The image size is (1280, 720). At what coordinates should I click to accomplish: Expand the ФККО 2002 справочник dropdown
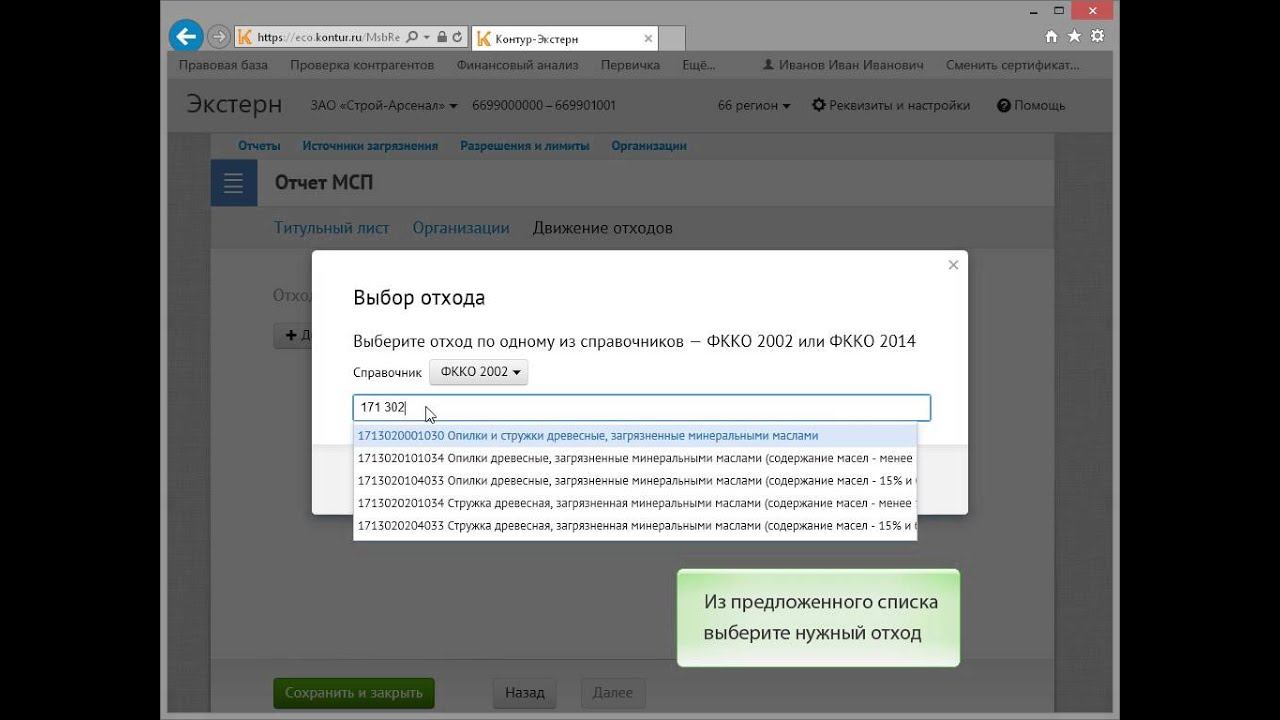click(x=479, y=372)
